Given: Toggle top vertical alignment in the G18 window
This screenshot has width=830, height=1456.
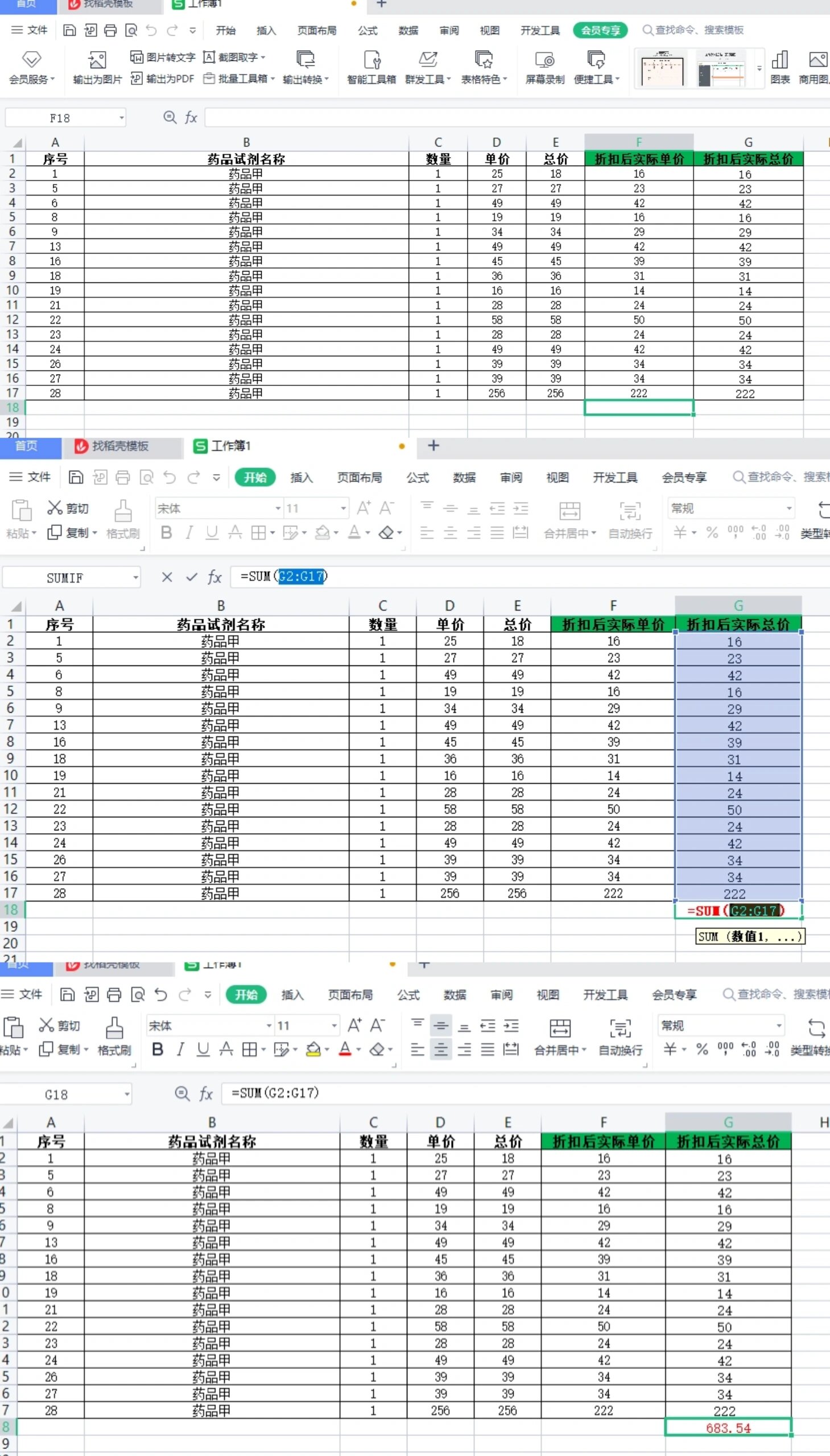Looking at the screenshot, I should [x=418, y=1025].
